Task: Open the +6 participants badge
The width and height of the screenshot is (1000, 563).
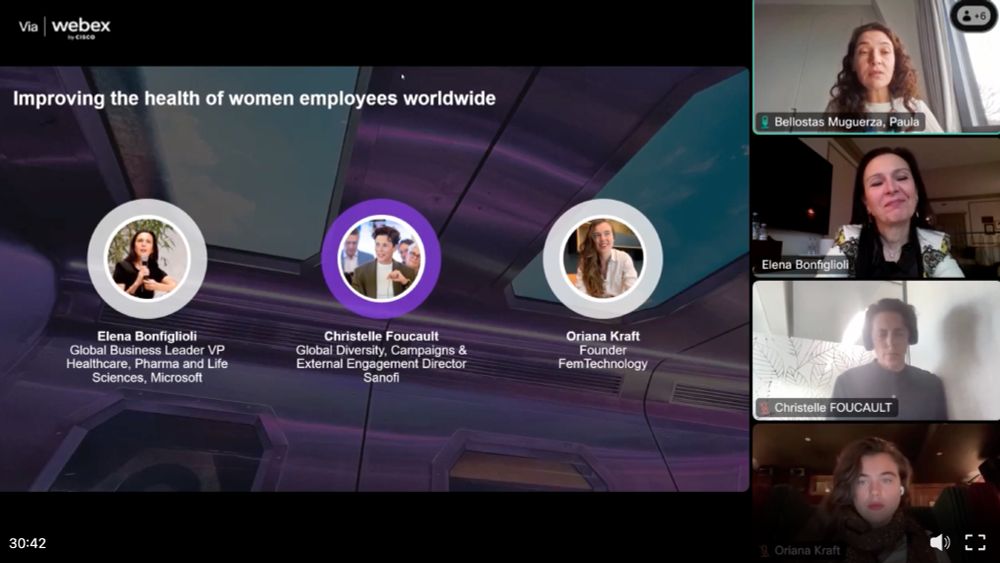Action: point(973,16)
